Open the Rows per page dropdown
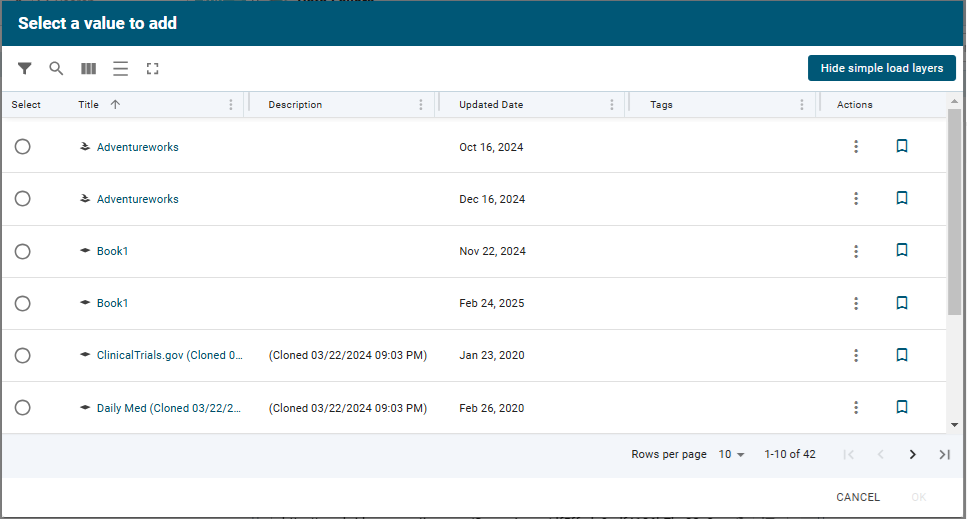Viewport: 968px width, 519px height. (732, 455)
